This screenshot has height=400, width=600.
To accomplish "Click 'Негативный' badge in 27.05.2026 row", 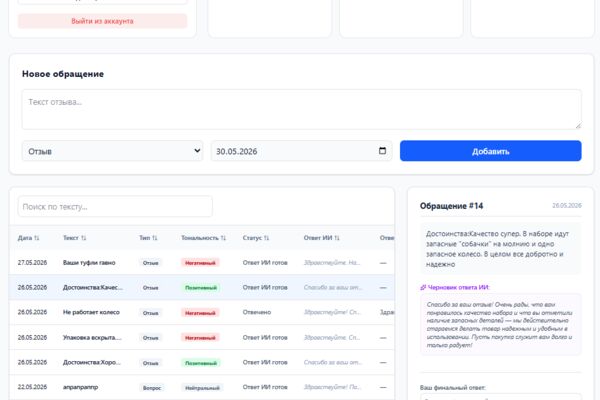I will point(200,263).
